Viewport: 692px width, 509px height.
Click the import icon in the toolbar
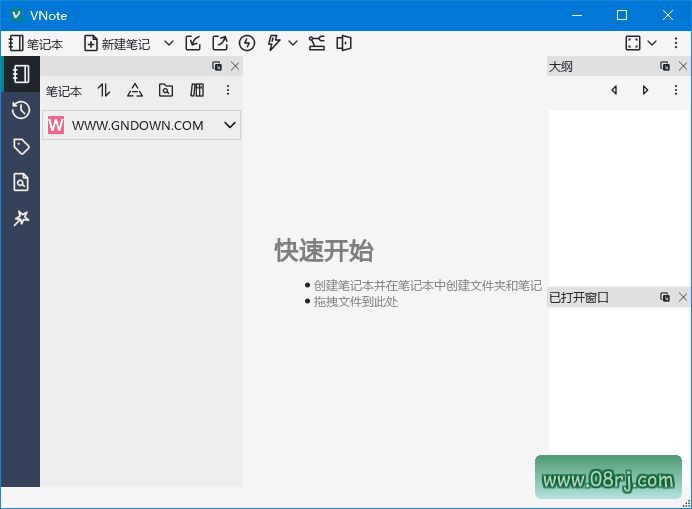[193, 43]
